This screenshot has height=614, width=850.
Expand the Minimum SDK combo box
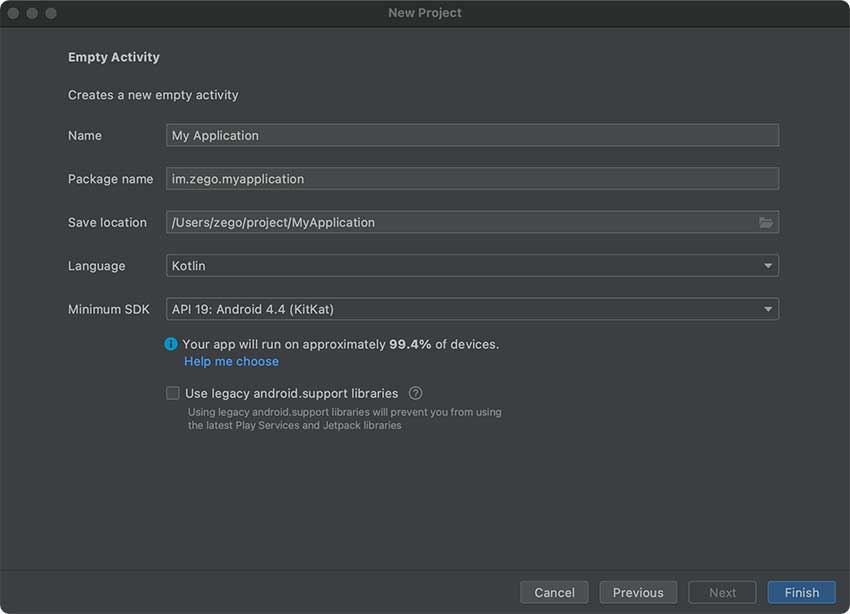[460, 309]
